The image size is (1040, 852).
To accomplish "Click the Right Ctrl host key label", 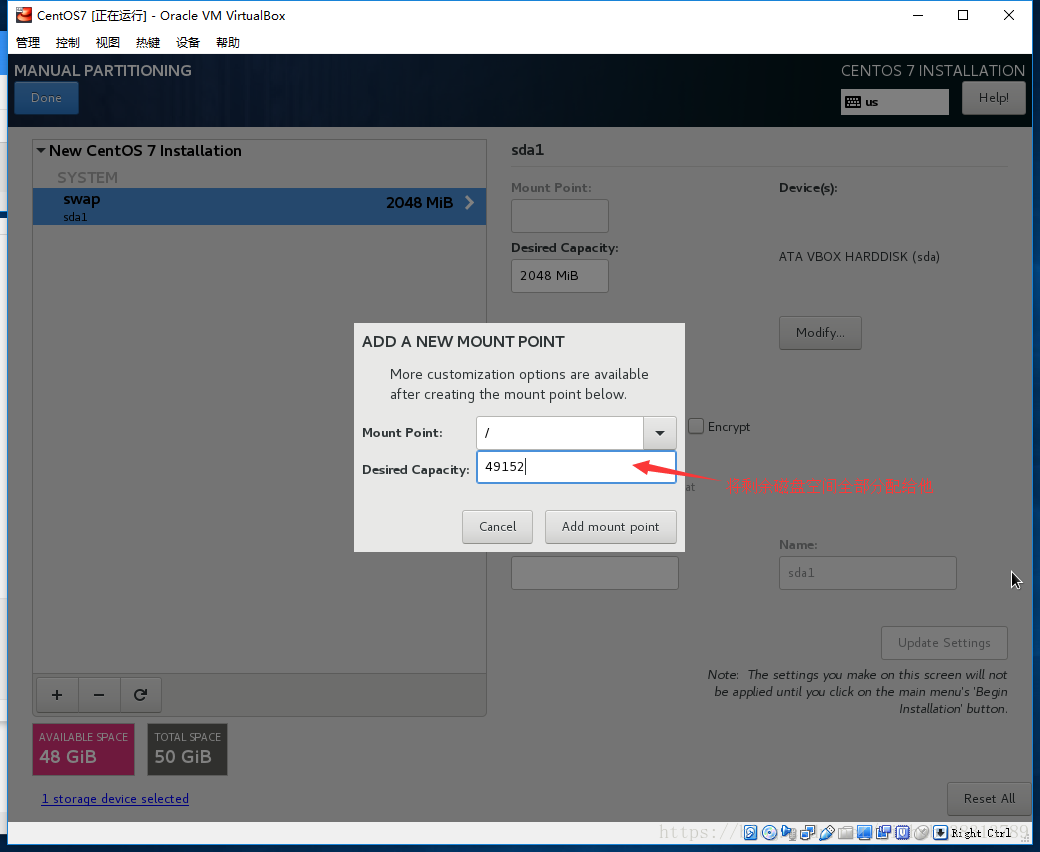I will tap(981, 833).
